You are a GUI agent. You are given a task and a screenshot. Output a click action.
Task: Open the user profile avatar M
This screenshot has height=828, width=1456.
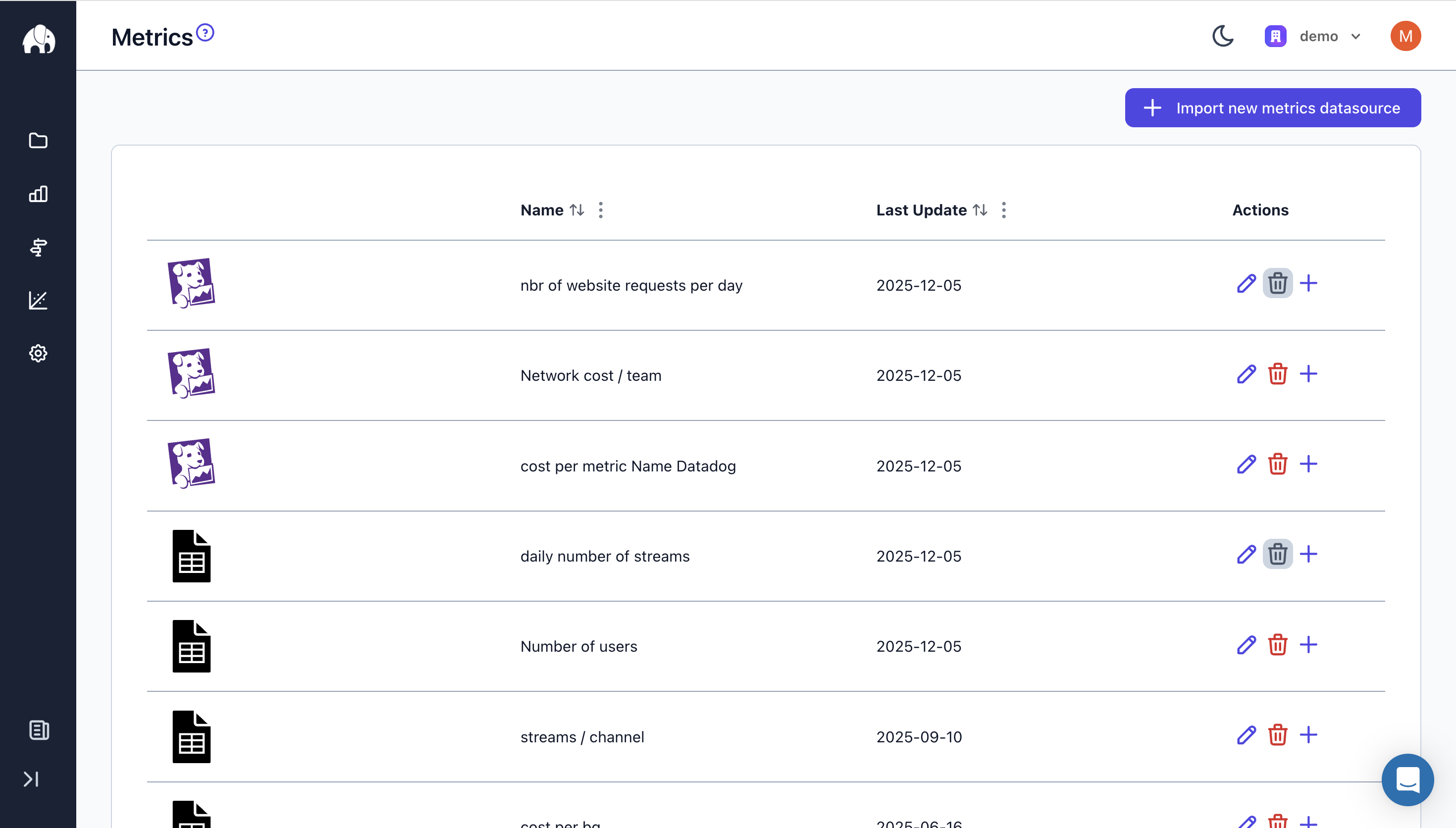[1405, 36]
